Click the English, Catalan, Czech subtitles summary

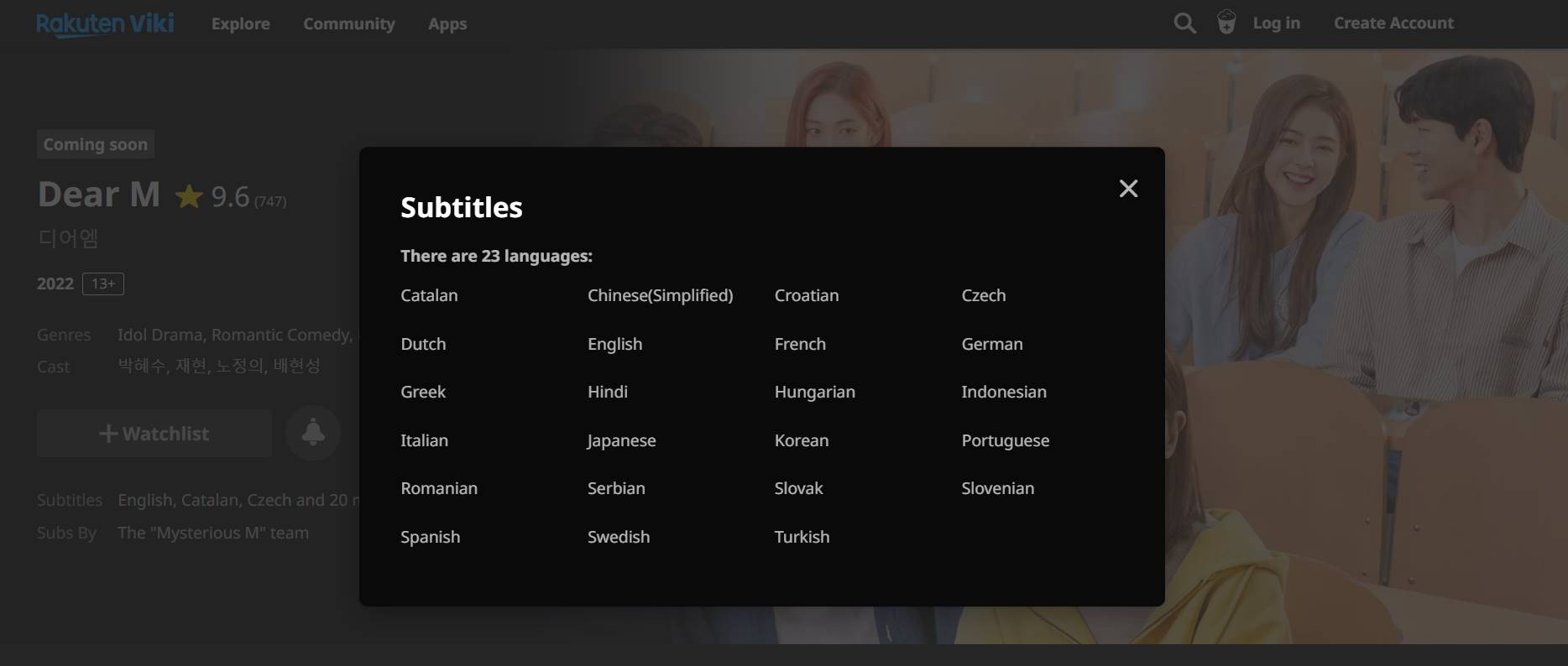[x=238, y=500]
